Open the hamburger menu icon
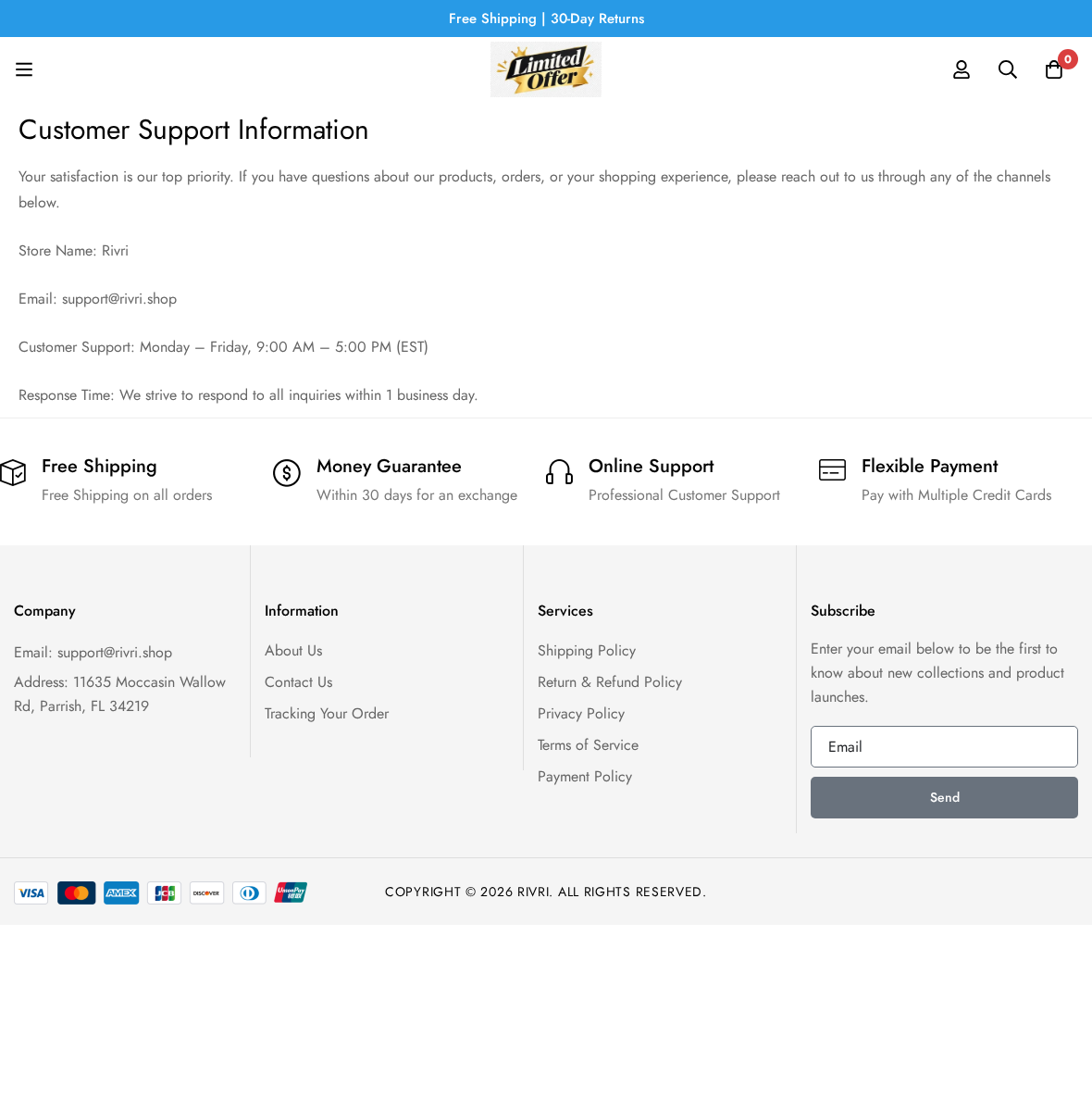The height and width of the screenshot is (1111, 1092). pos(24,69)
